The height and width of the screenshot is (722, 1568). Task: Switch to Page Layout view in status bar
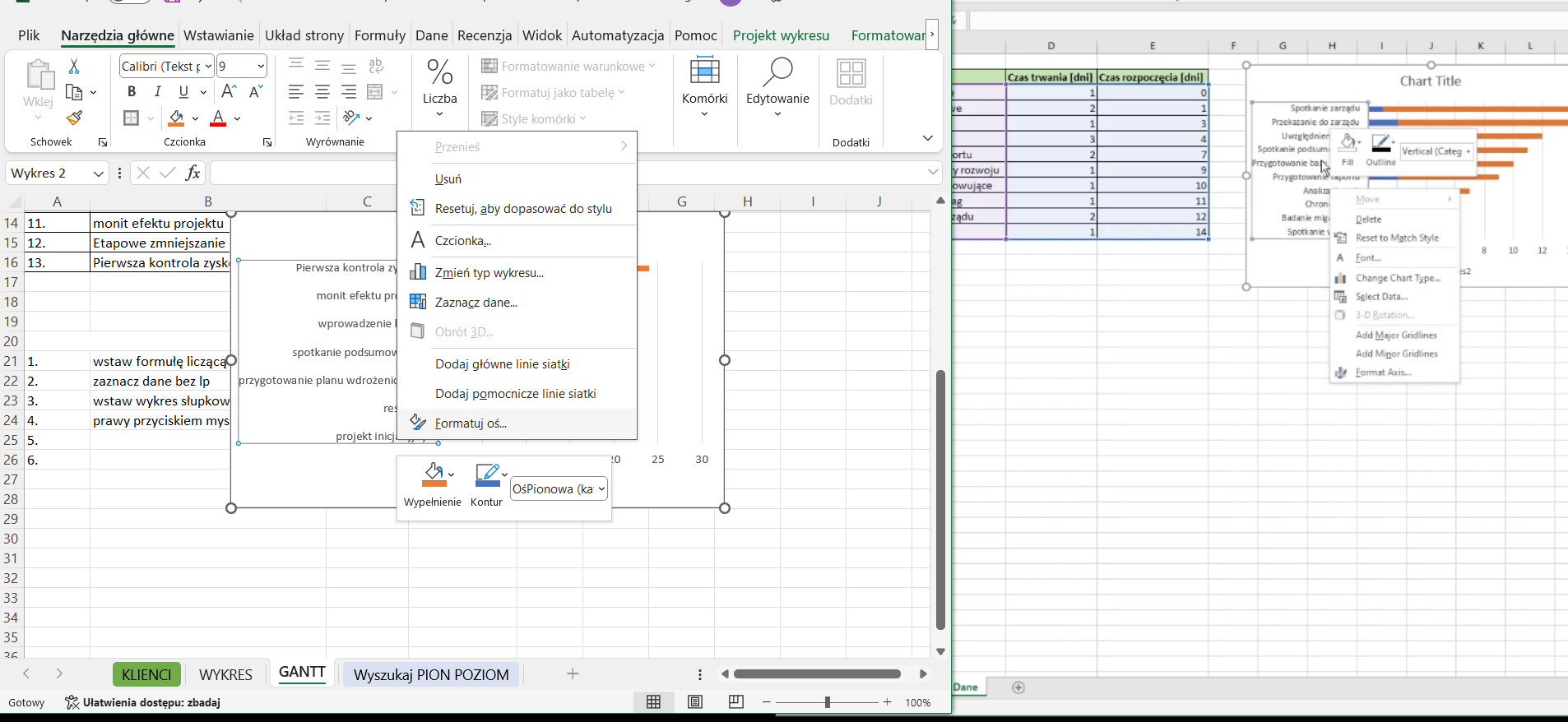point(695,701)
